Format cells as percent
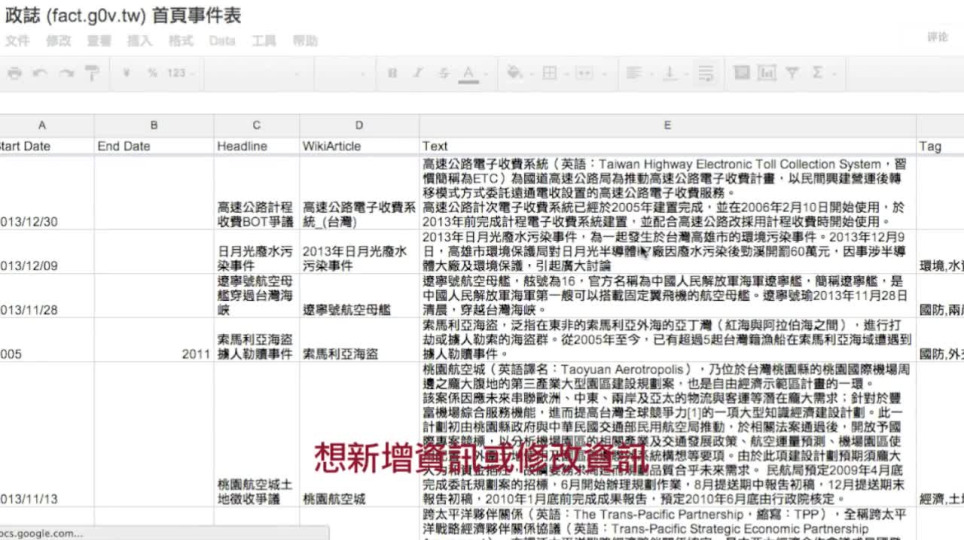Image resolution: width=964 pixels, height=540 pixels. 152,73
